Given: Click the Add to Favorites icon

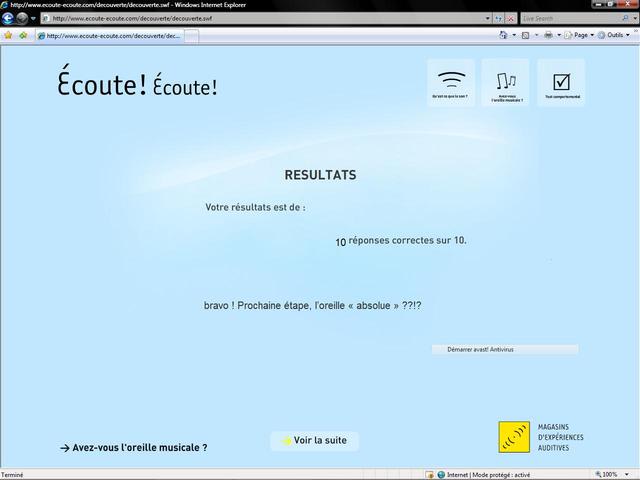Looking at the screenshot, I should click(23, 36).
